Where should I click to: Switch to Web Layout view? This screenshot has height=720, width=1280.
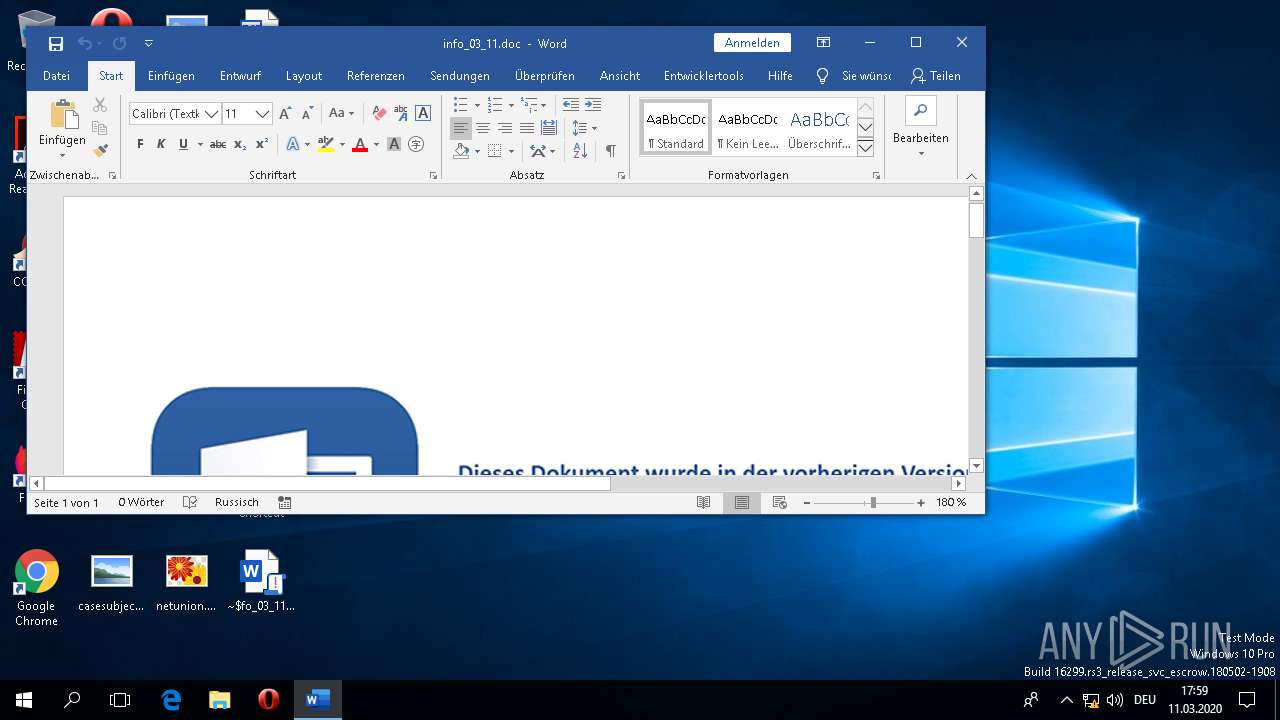(x=779, y=502)
